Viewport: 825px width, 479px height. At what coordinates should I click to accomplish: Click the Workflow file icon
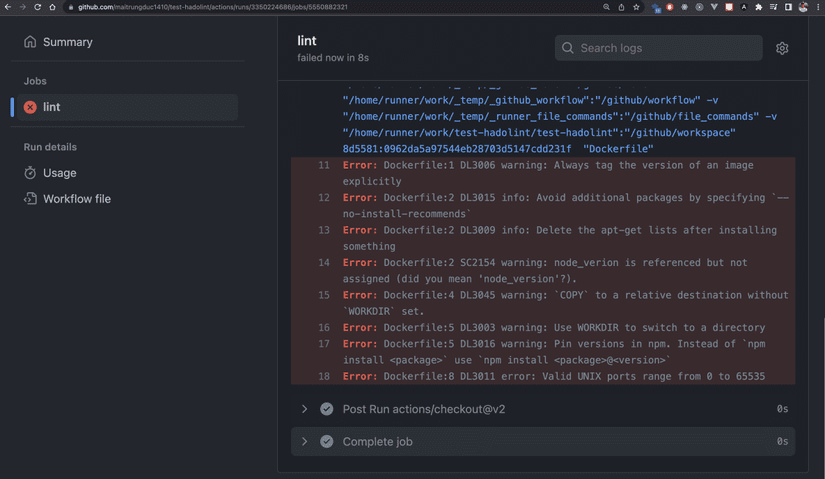tap(30, 198)
